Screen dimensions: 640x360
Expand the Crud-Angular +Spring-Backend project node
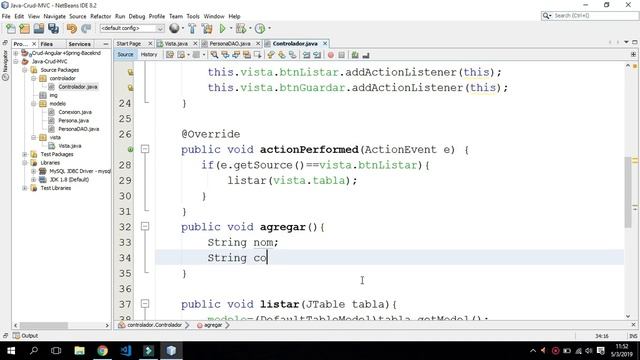[16, 53]
